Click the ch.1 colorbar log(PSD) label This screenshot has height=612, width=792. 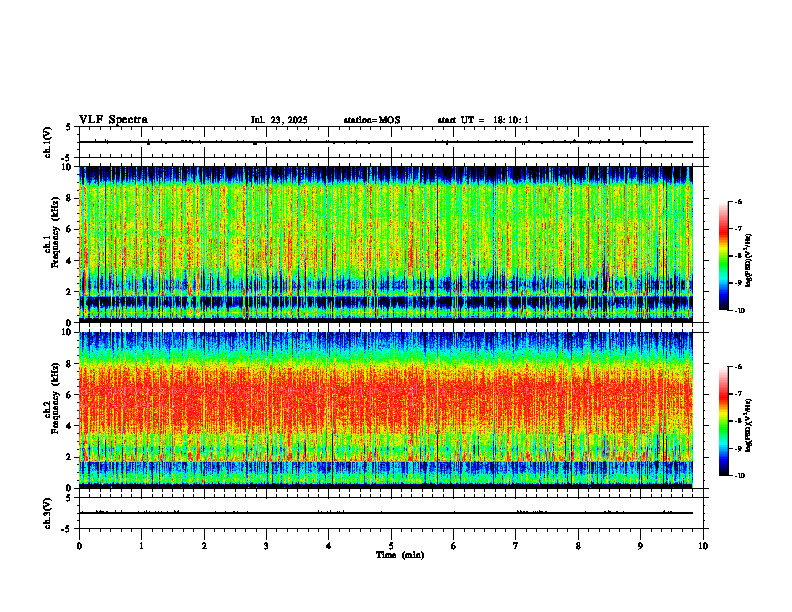(749, 261)
